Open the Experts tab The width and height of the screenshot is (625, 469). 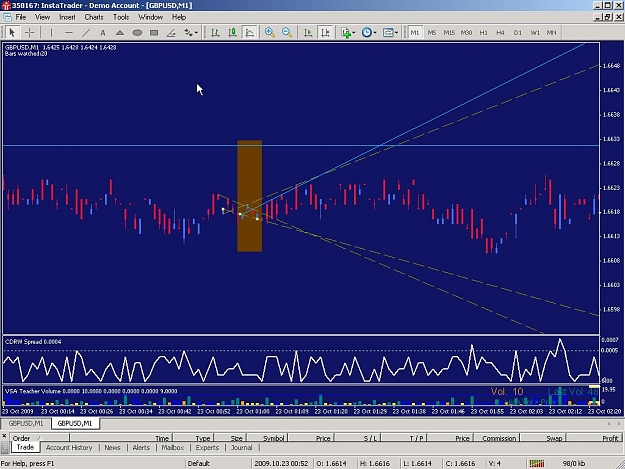click(x=207, y=447)
